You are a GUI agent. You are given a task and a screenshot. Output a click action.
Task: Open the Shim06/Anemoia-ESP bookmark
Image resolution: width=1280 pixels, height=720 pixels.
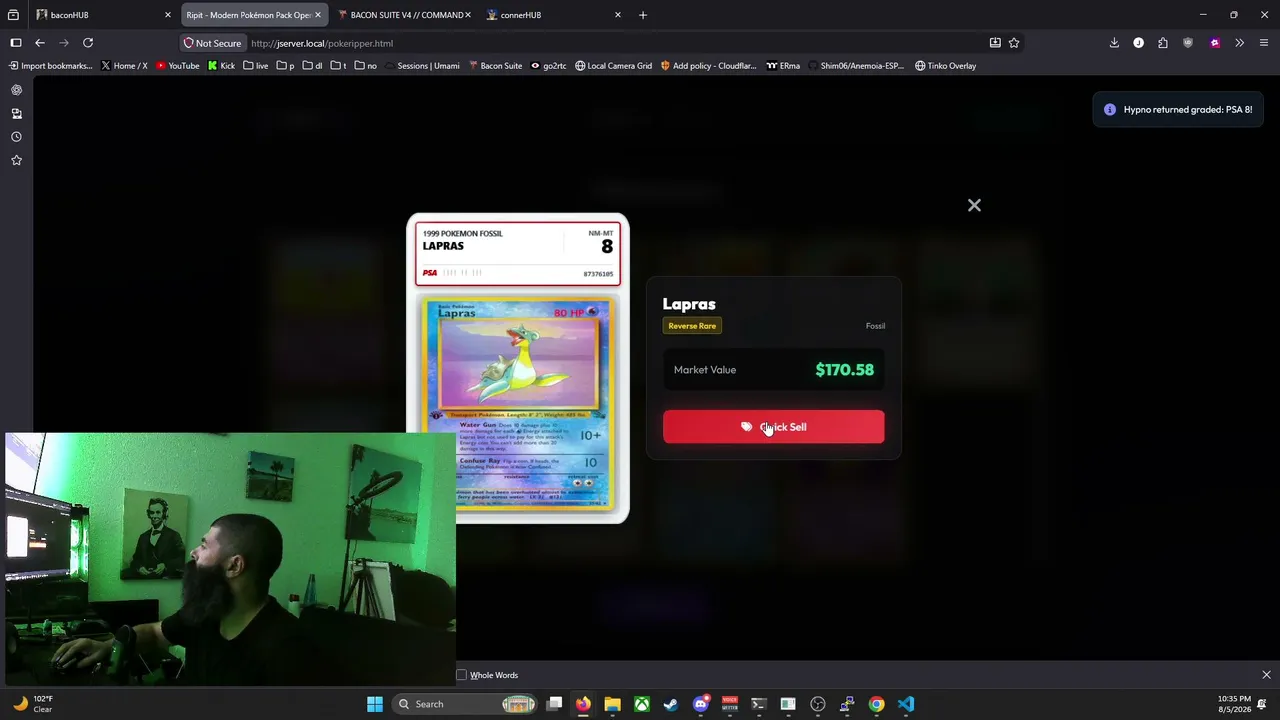[x=856, y=66]
